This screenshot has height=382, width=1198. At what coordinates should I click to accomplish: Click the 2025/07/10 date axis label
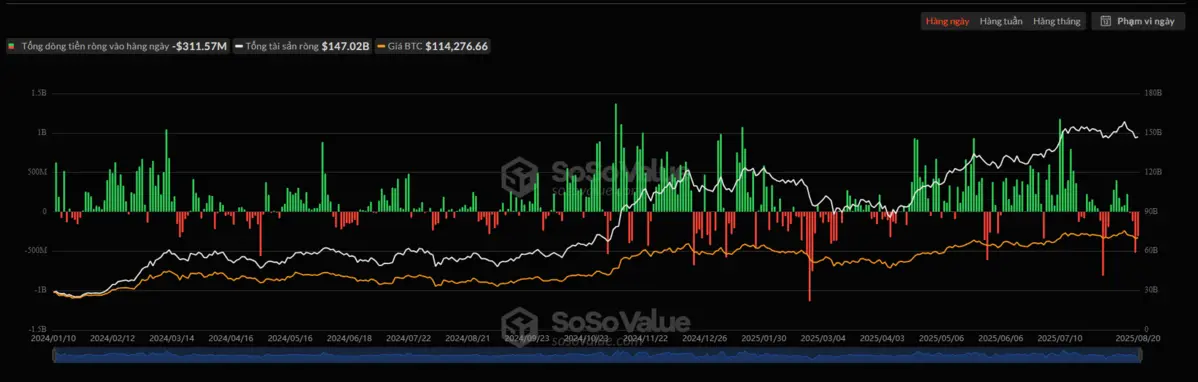tap(1059, 337)
